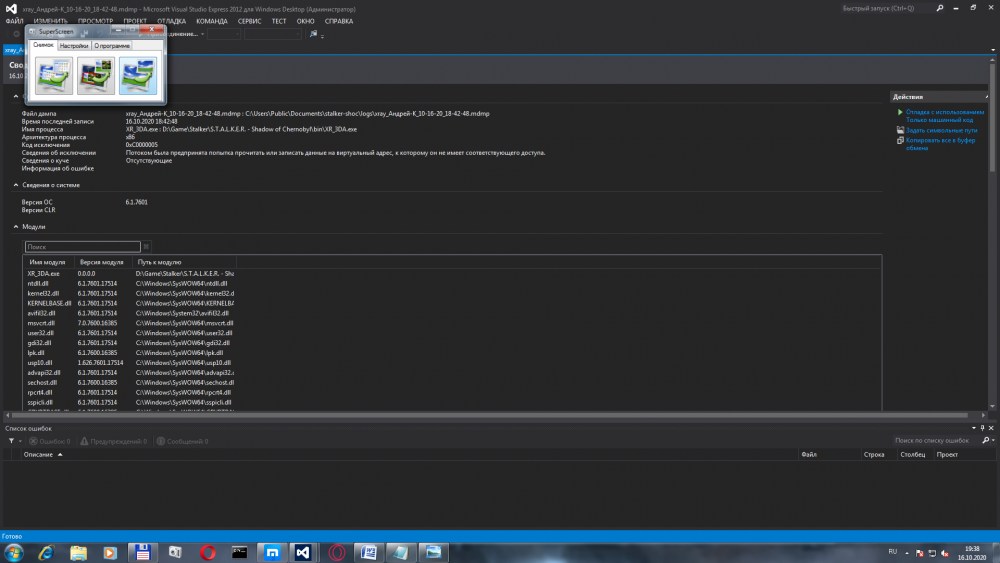Click the first SuperScreen capture thumbnail icon
1000x563 pixels.
point(52,76)
